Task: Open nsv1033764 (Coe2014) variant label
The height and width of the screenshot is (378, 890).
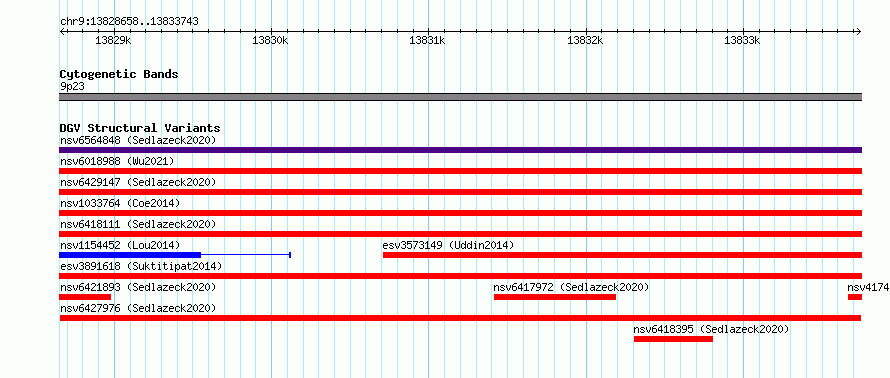Action: click(120, 203)
